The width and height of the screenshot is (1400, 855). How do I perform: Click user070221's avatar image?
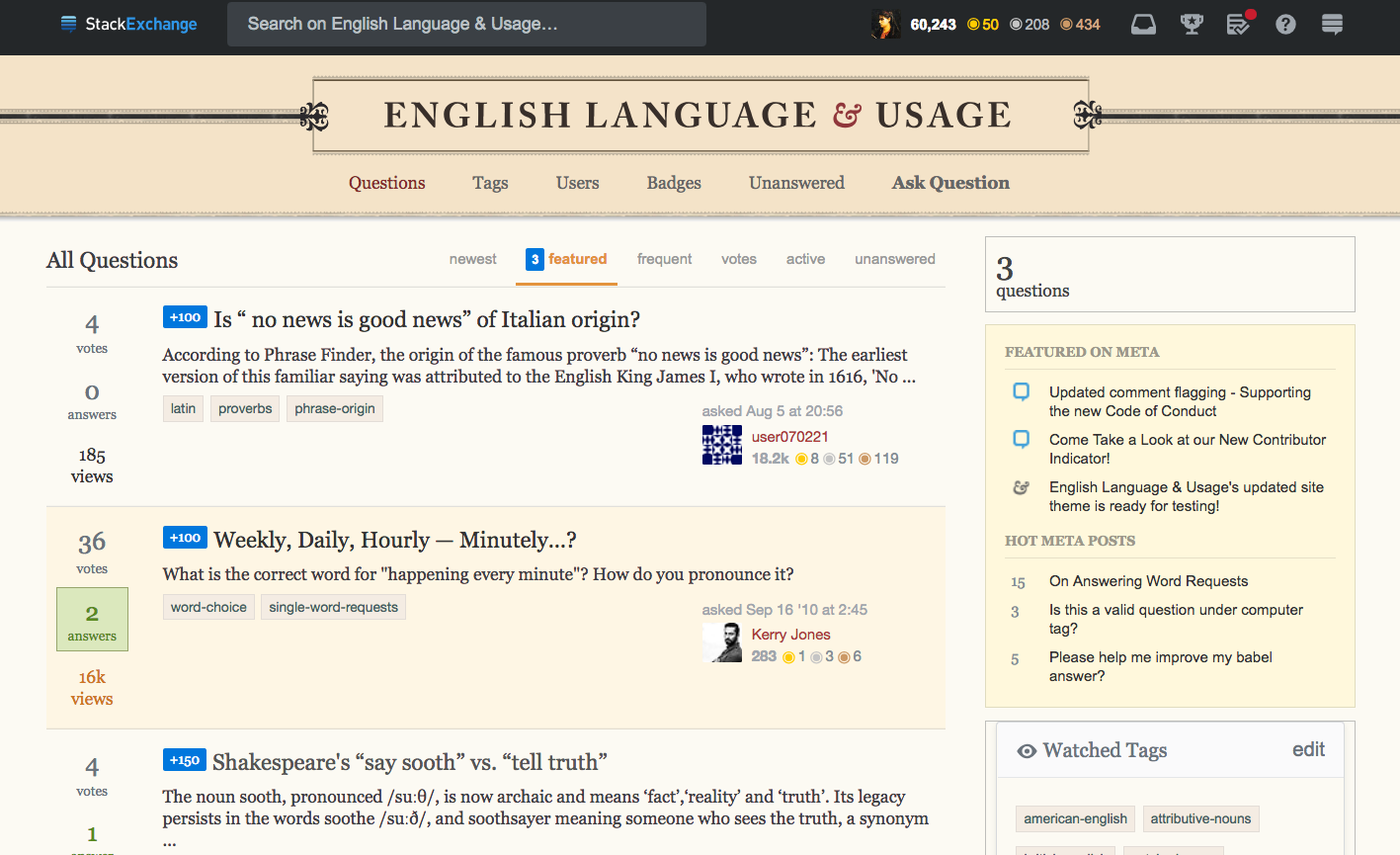(x=722, y=445)
